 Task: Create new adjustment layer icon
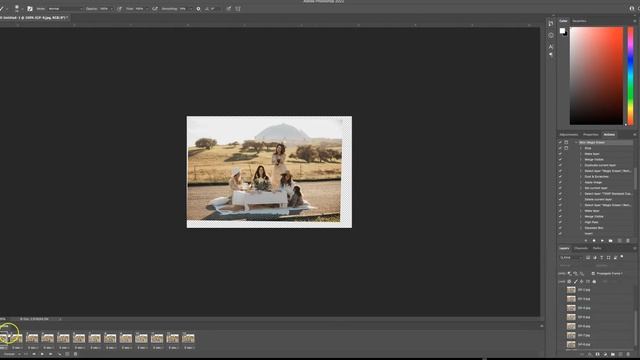click(x=605, y=354)
